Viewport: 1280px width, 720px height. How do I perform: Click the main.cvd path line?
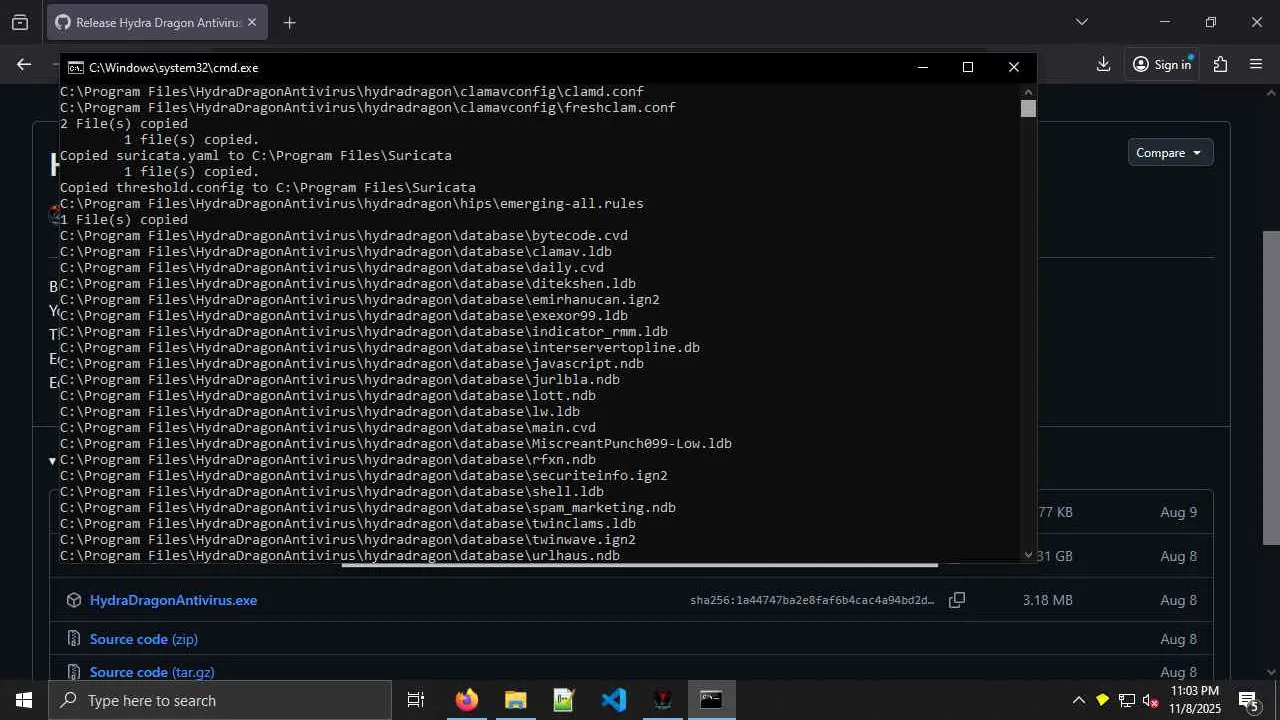327,428
